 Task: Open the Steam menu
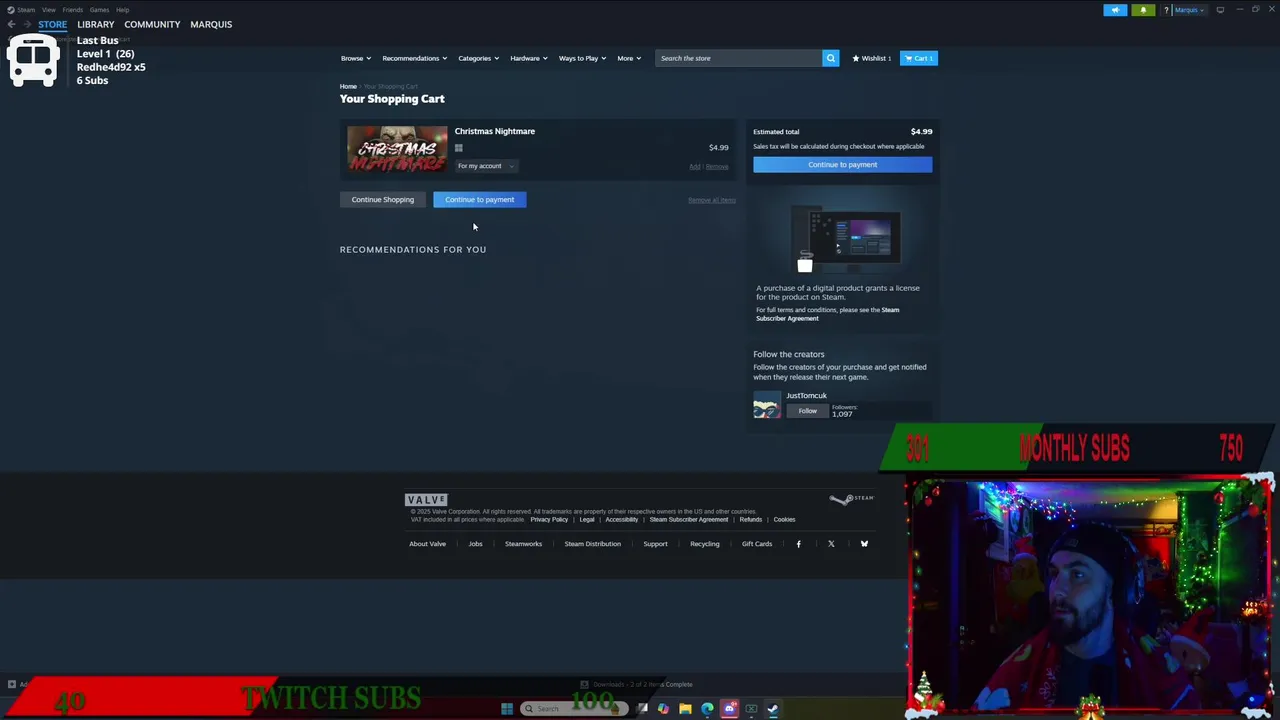21,10
